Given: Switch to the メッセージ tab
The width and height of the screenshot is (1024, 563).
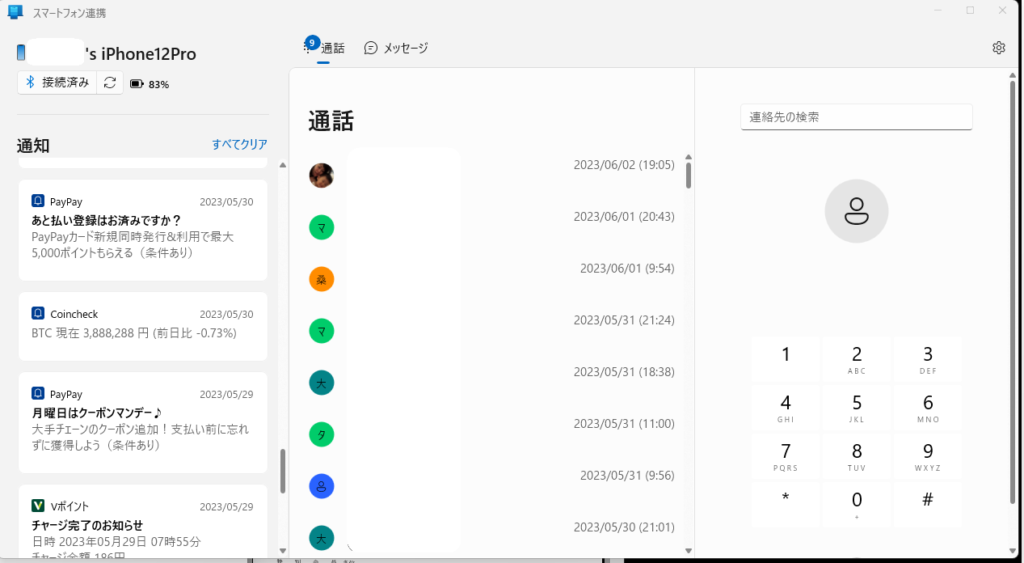Looking at the screenshot, I should click(396, 48).
